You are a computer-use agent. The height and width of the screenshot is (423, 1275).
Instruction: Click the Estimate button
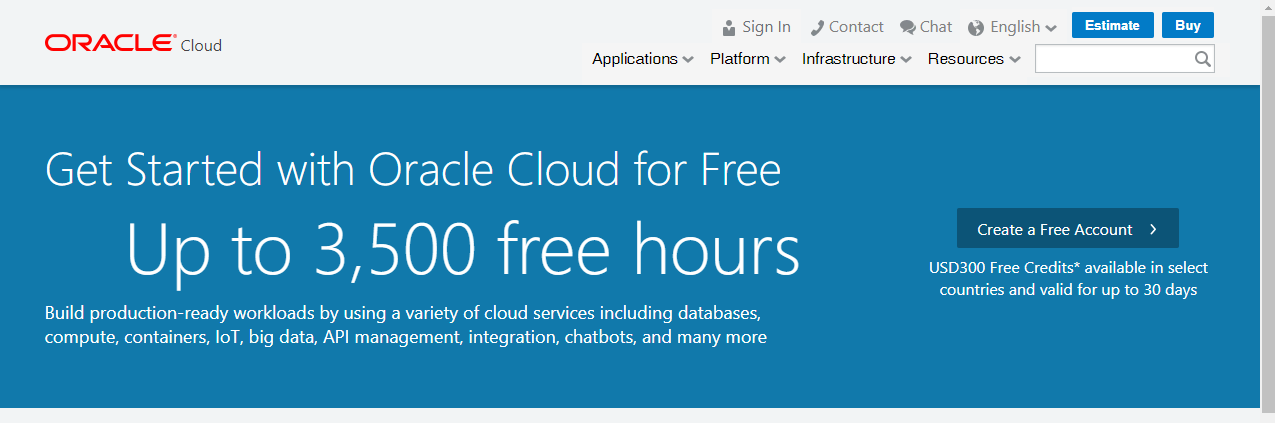tap(1112, 25)
